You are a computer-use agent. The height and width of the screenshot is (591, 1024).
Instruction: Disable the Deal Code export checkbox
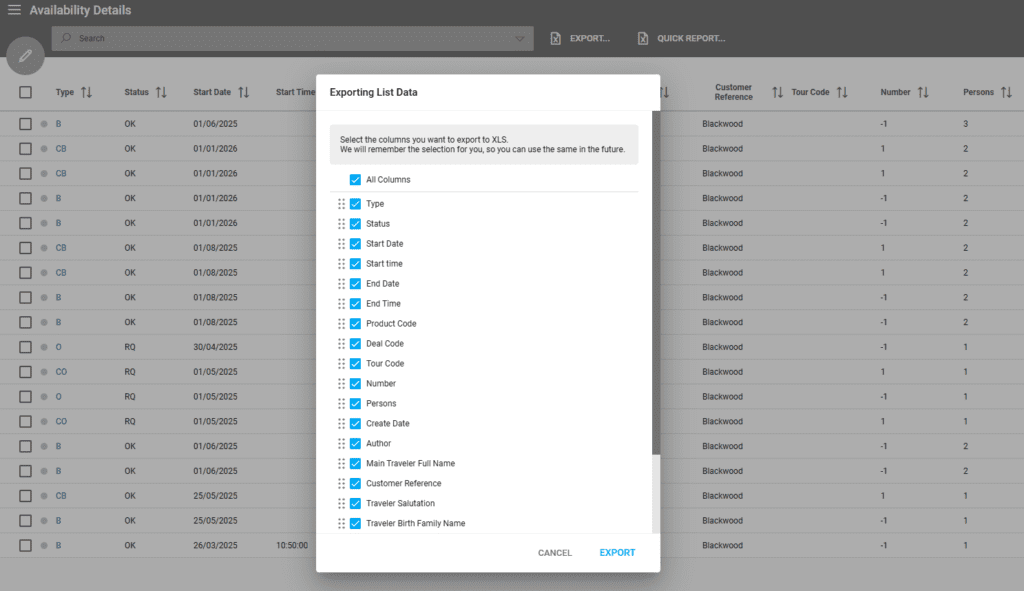[355, 343]
